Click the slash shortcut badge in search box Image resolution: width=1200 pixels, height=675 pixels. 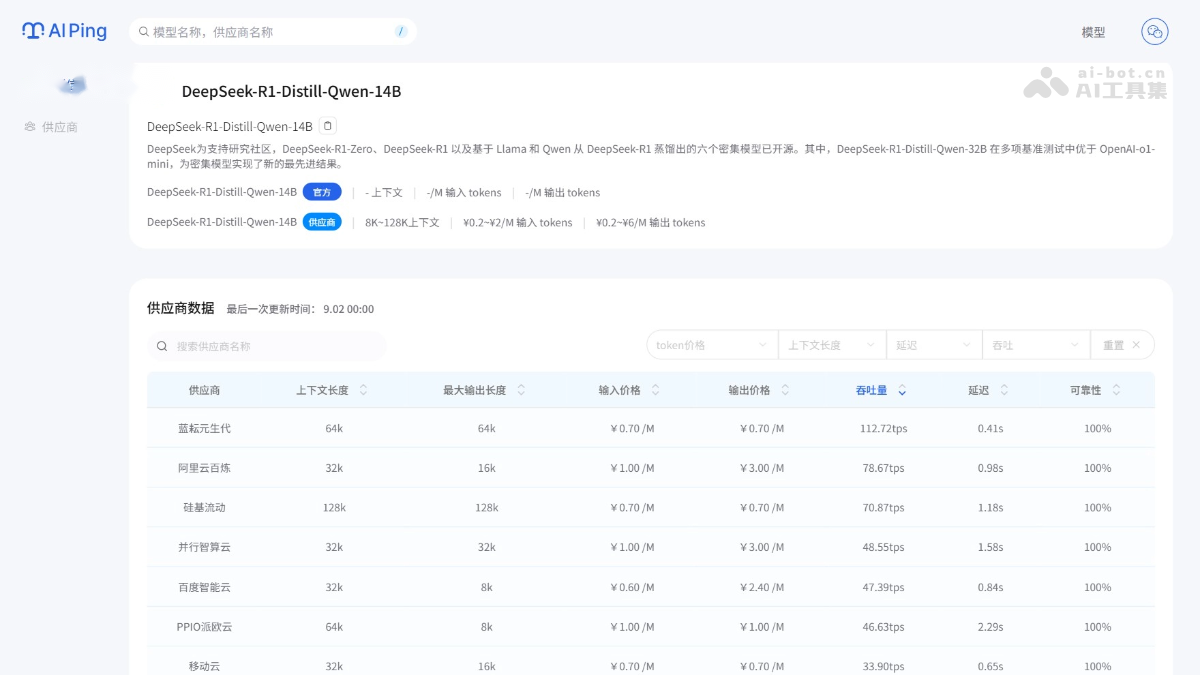pyautogui.click(x=401, y=32)
